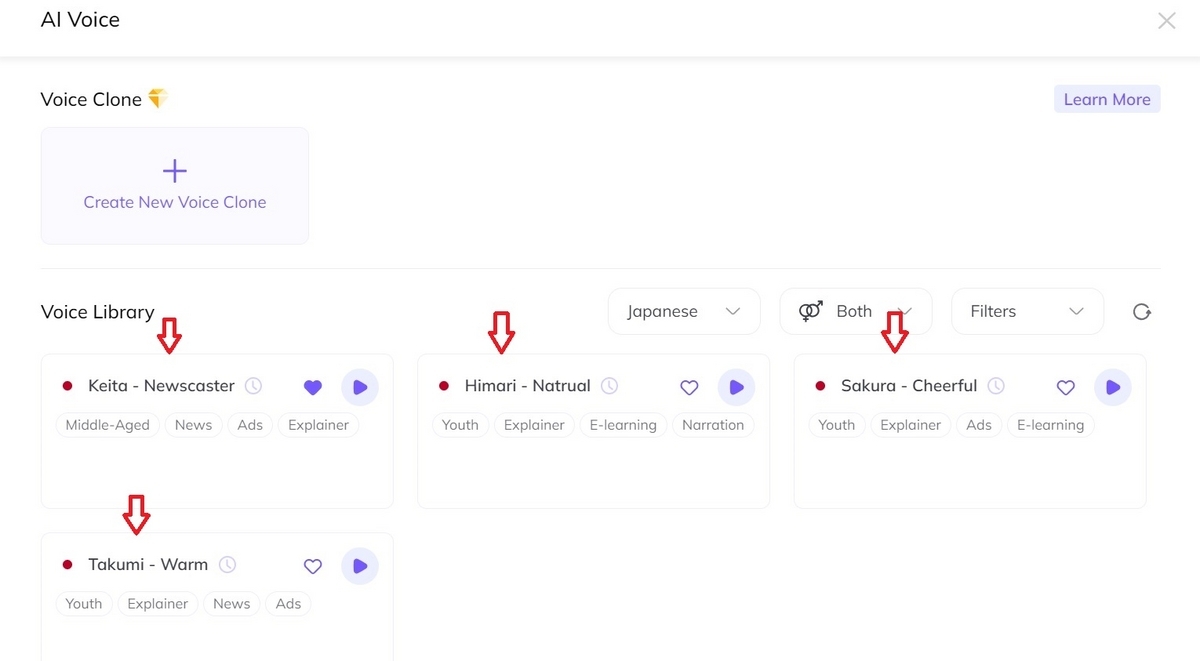Screen dimensions: 1200x661
Task: Favorite the Himari - Natrual voice
Action: coord(689,387)
